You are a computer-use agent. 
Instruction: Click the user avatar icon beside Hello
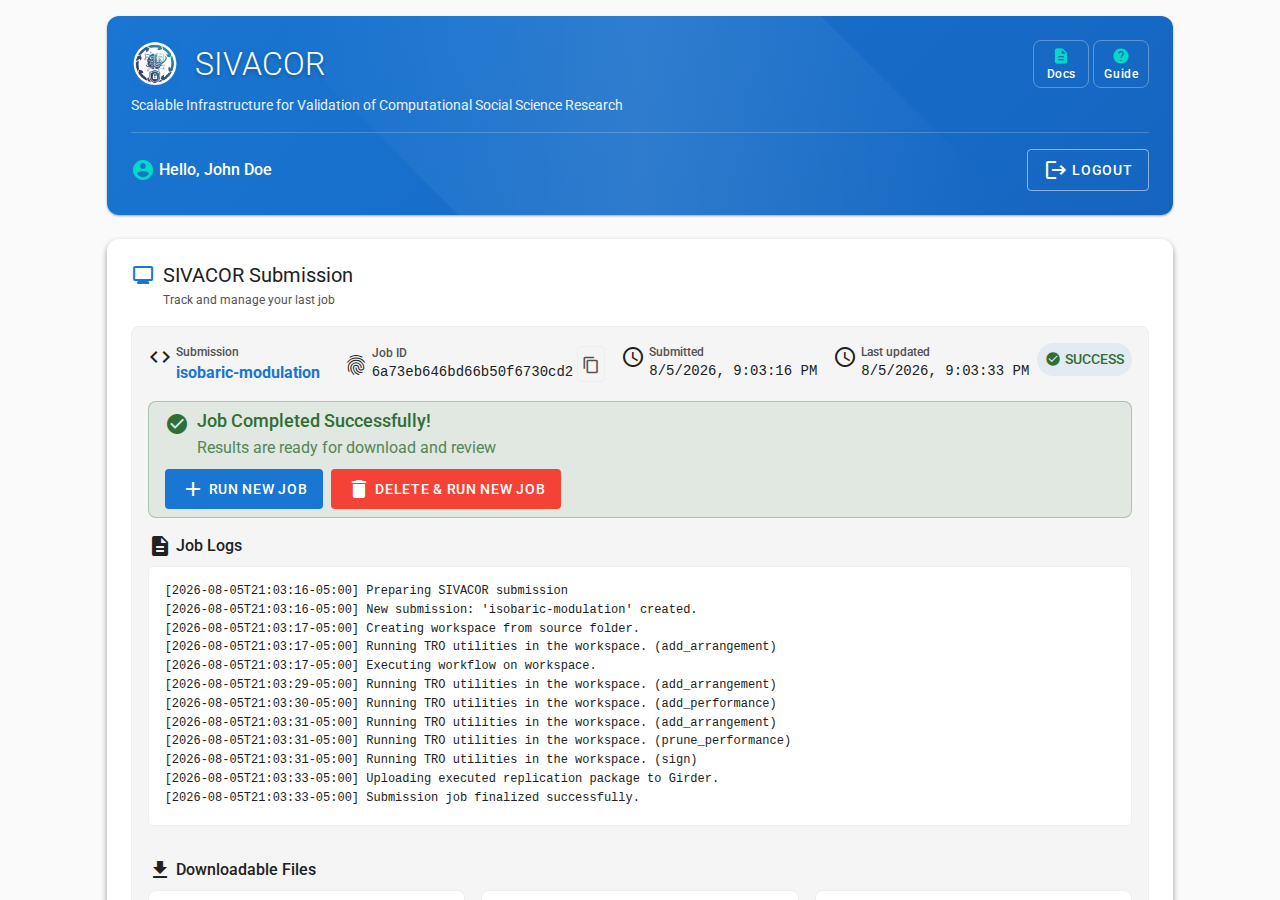point(143,170)
